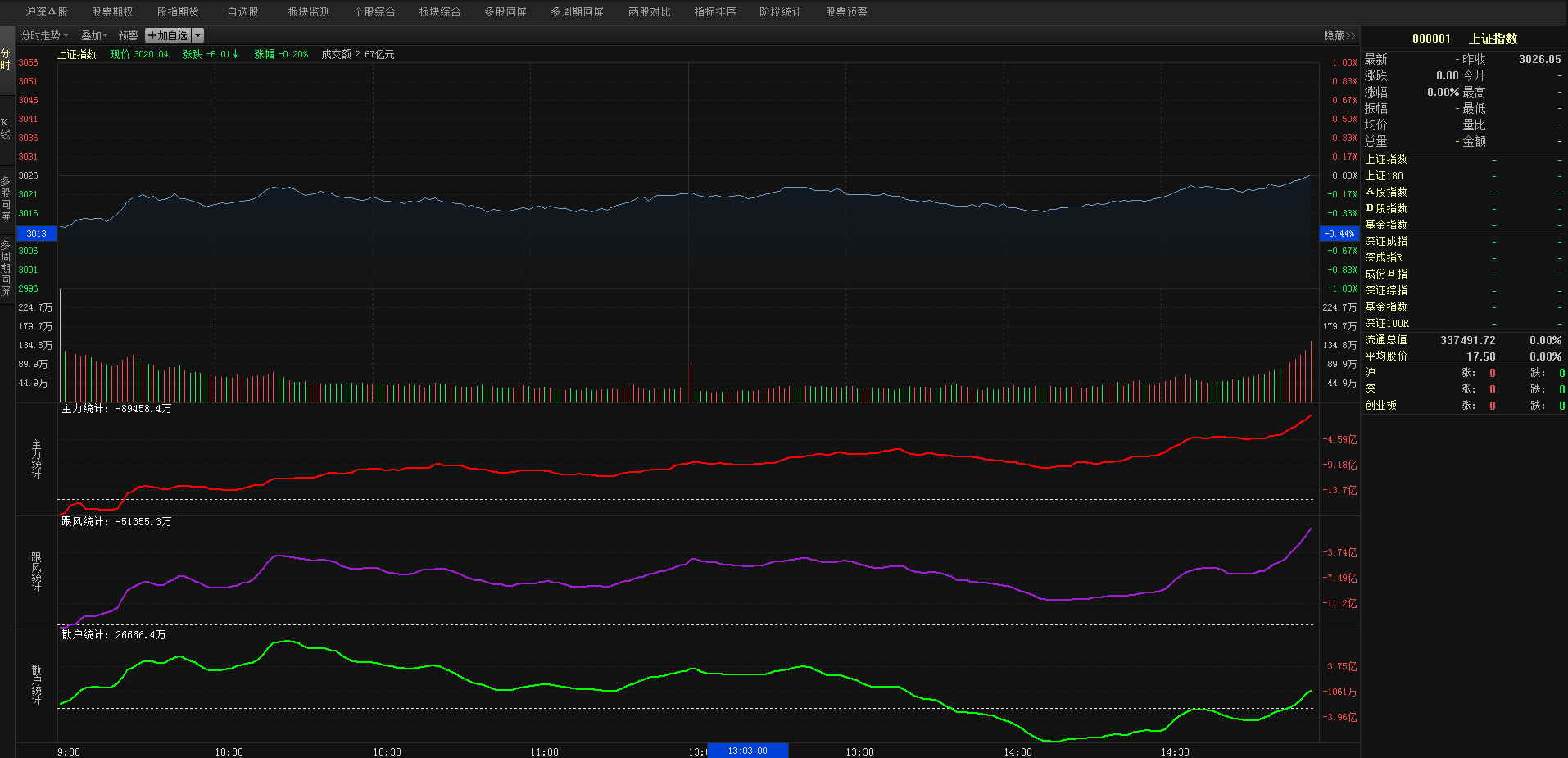The height and width of the screenshot is (758, 1568).
Task: Click the 主力统计: -89458.4万 readout
Action: tap(116, 408)
